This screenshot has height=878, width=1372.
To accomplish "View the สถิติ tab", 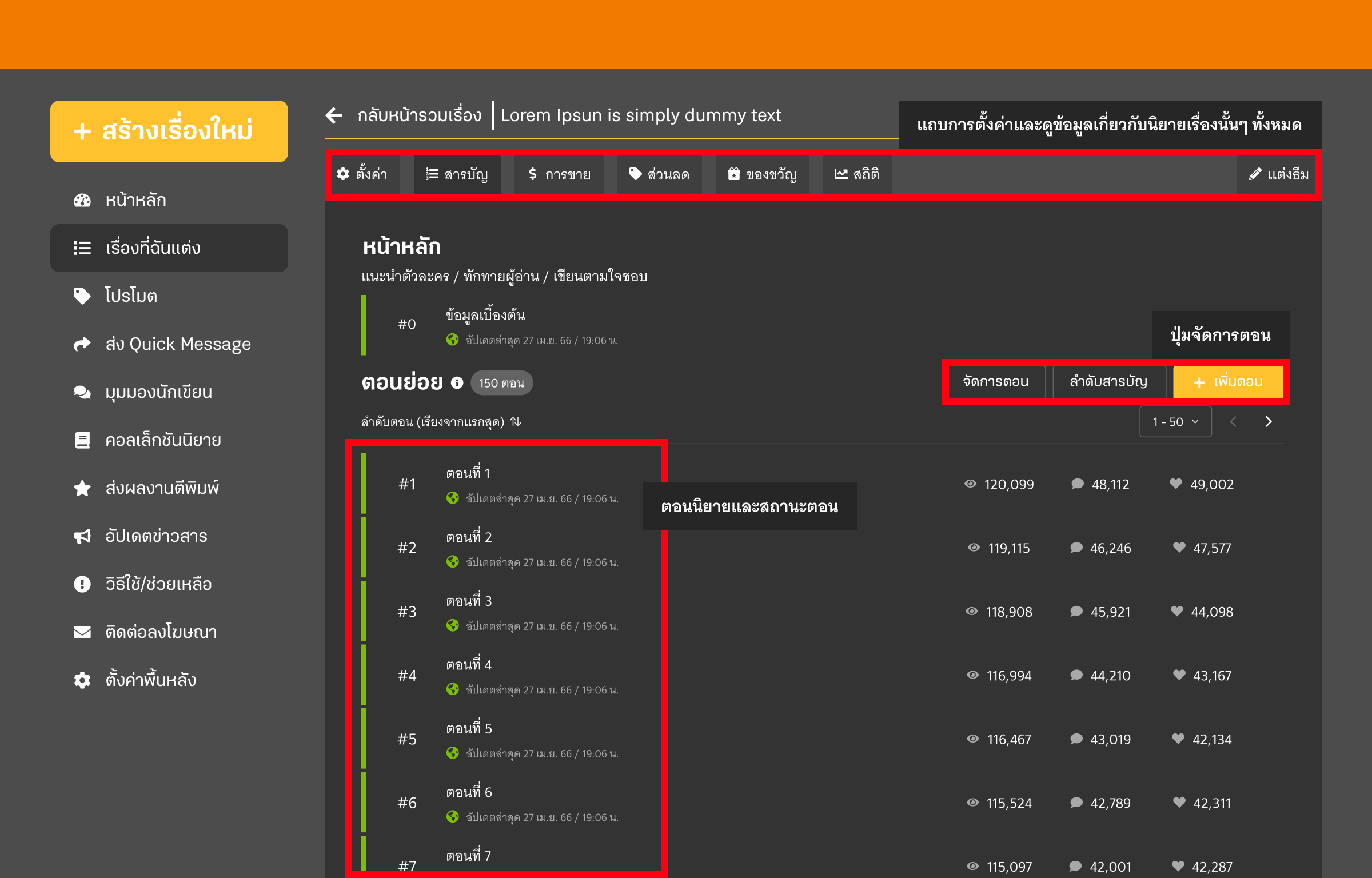I will click(x=857, y=174).
